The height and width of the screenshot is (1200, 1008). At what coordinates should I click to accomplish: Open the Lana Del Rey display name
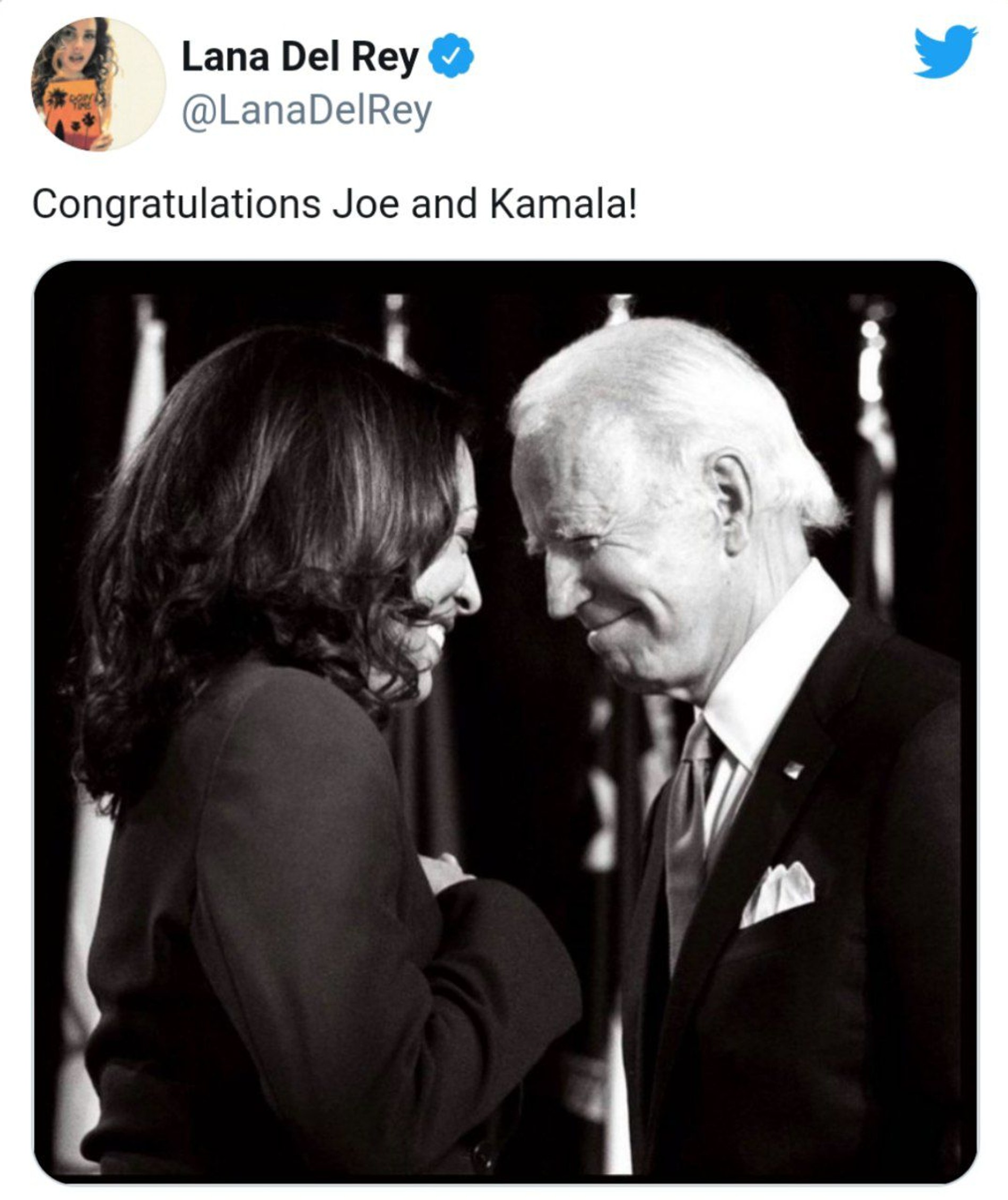[300, 57]
